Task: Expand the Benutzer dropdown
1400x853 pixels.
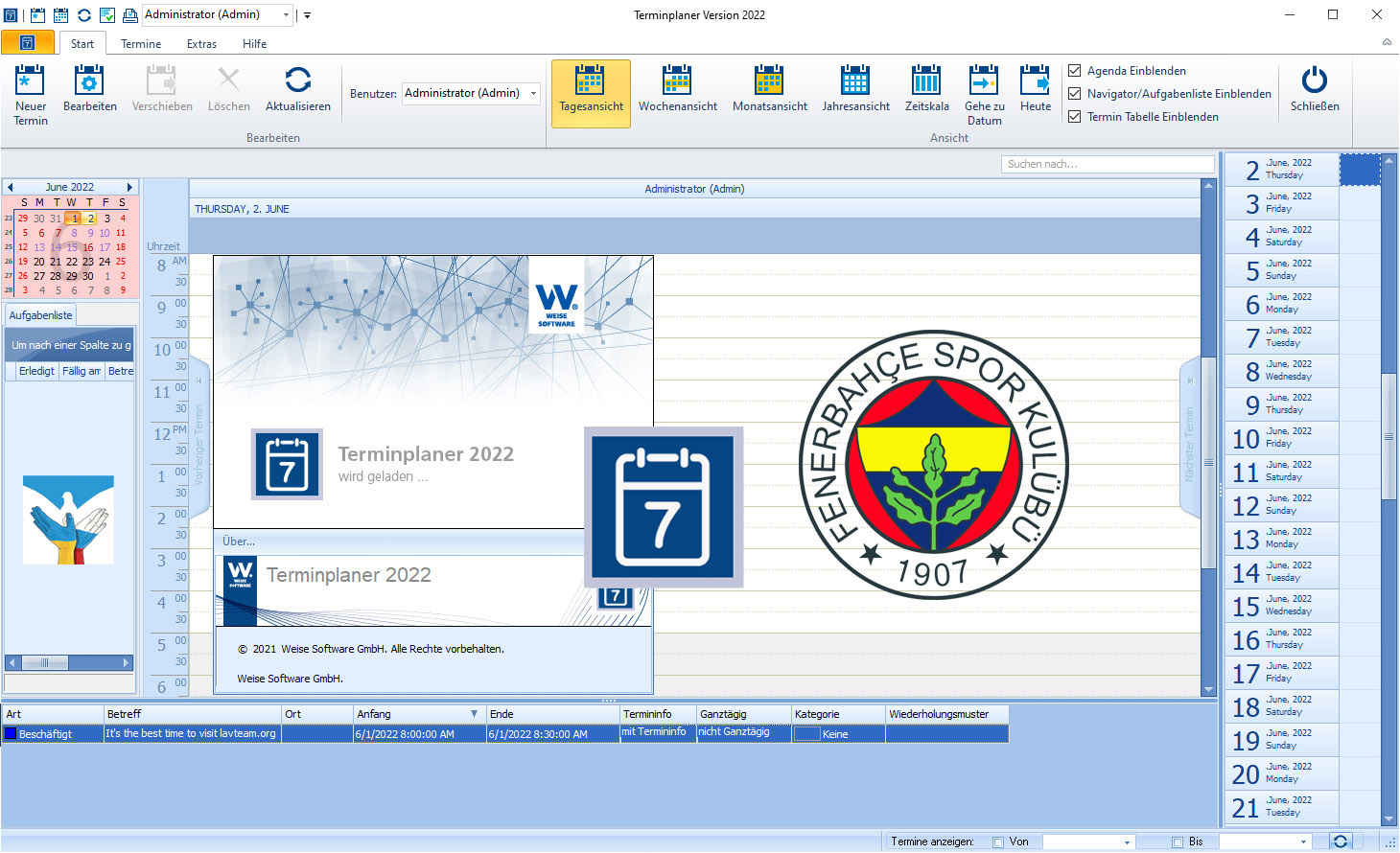Action: pyautogui.click(x=534, y=94)
